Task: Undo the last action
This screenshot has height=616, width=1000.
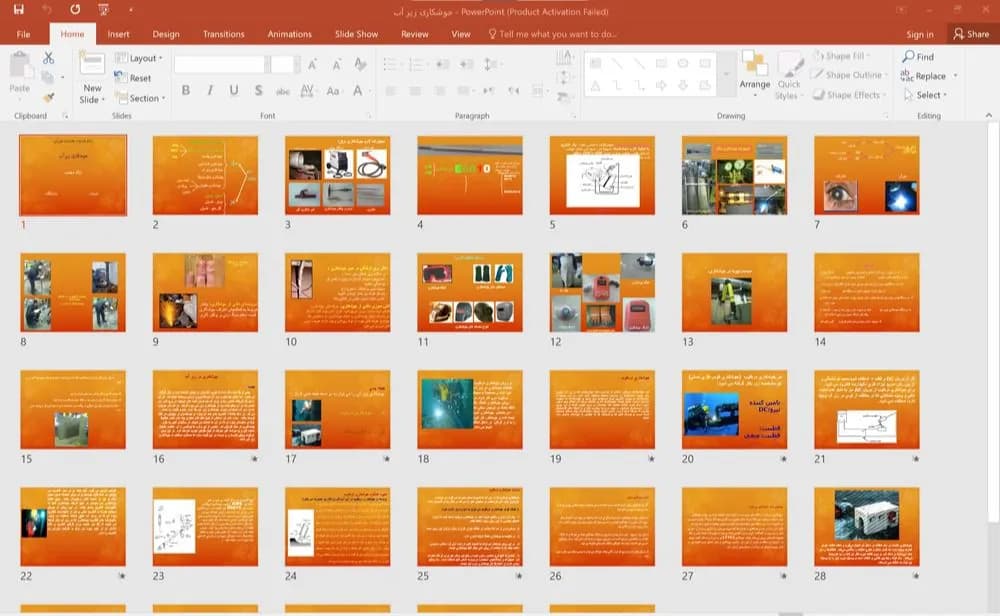Action: 47,10
